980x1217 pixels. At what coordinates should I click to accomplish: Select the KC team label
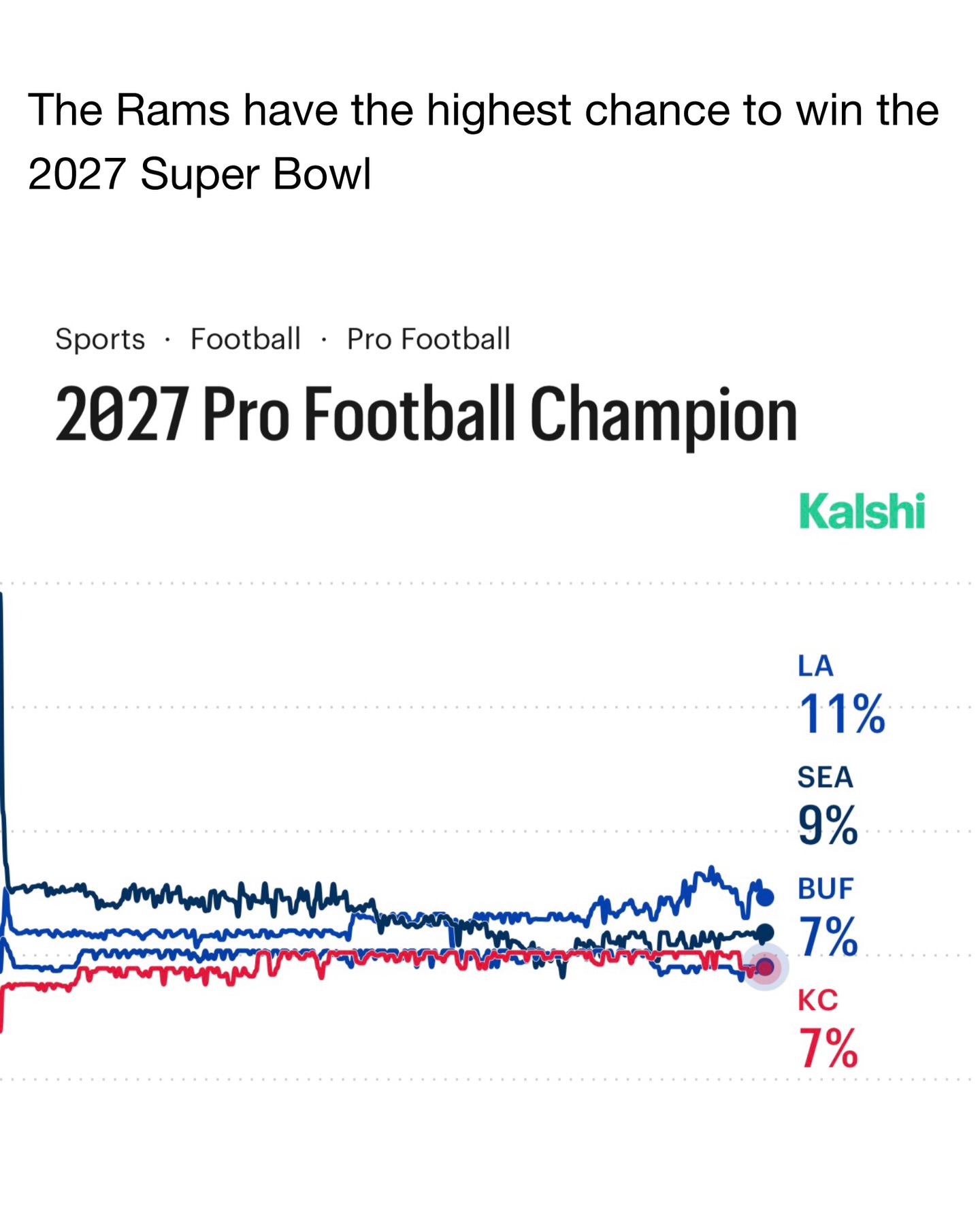(817, 1001)
